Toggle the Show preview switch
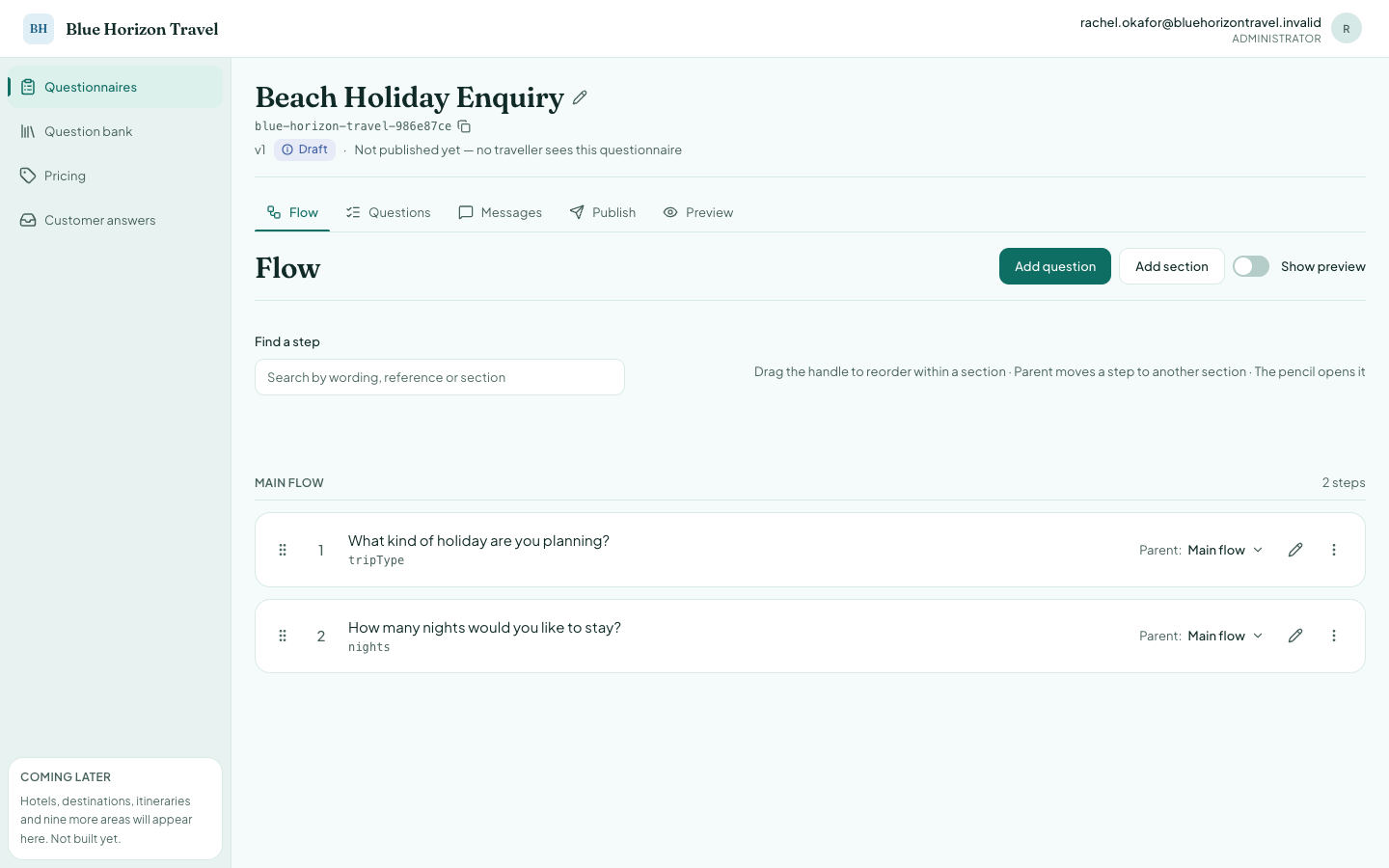 1251,266
